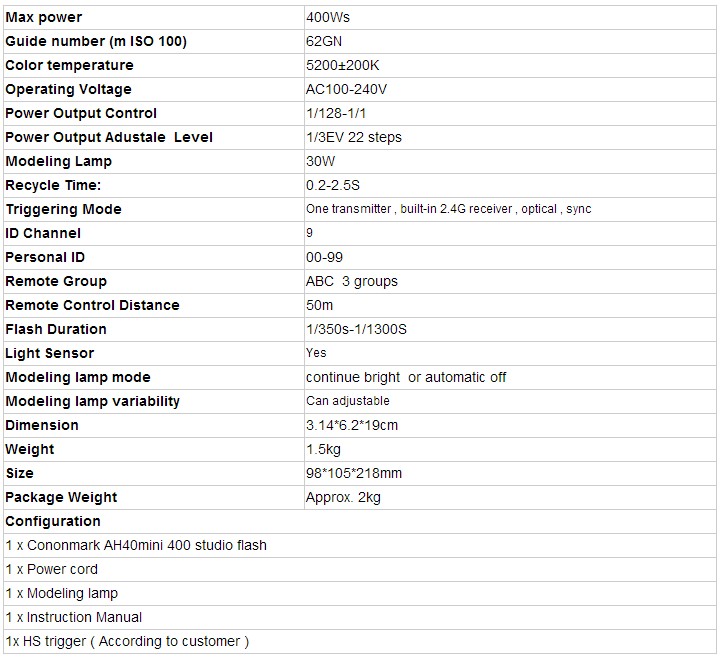721x664 pixels.
Task: Select the Guide number row label
Action: 96,41
